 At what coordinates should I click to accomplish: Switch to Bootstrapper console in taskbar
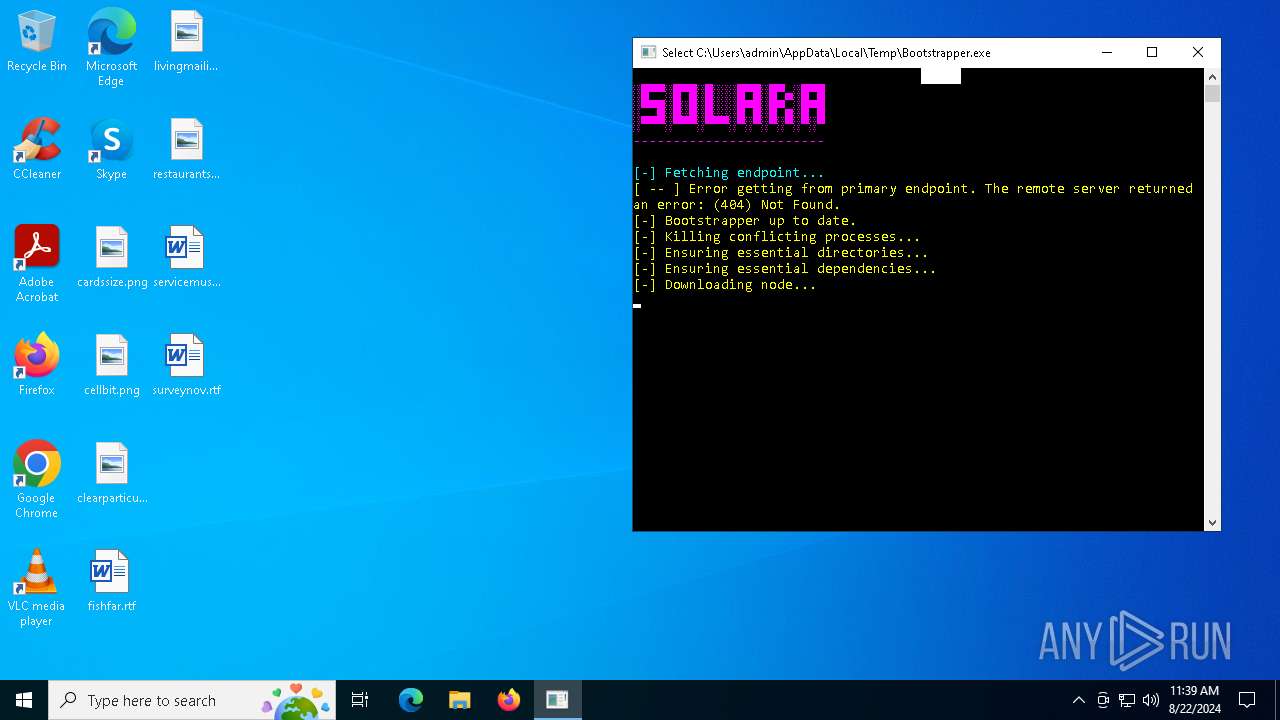(557, 700)
